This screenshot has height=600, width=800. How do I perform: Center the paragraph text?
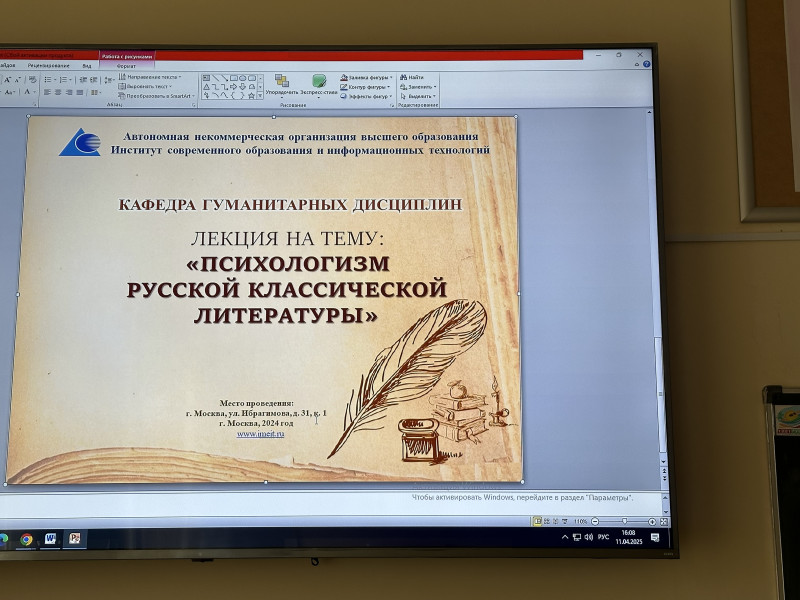[x=58, y=92]
